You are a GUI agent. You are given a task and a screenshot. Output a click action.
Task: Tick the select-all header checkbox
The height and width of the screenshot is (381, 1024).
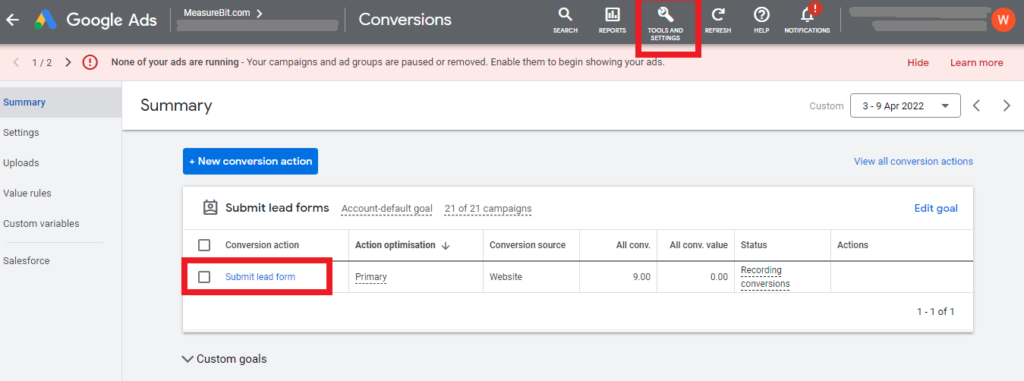tap(204, 245)
